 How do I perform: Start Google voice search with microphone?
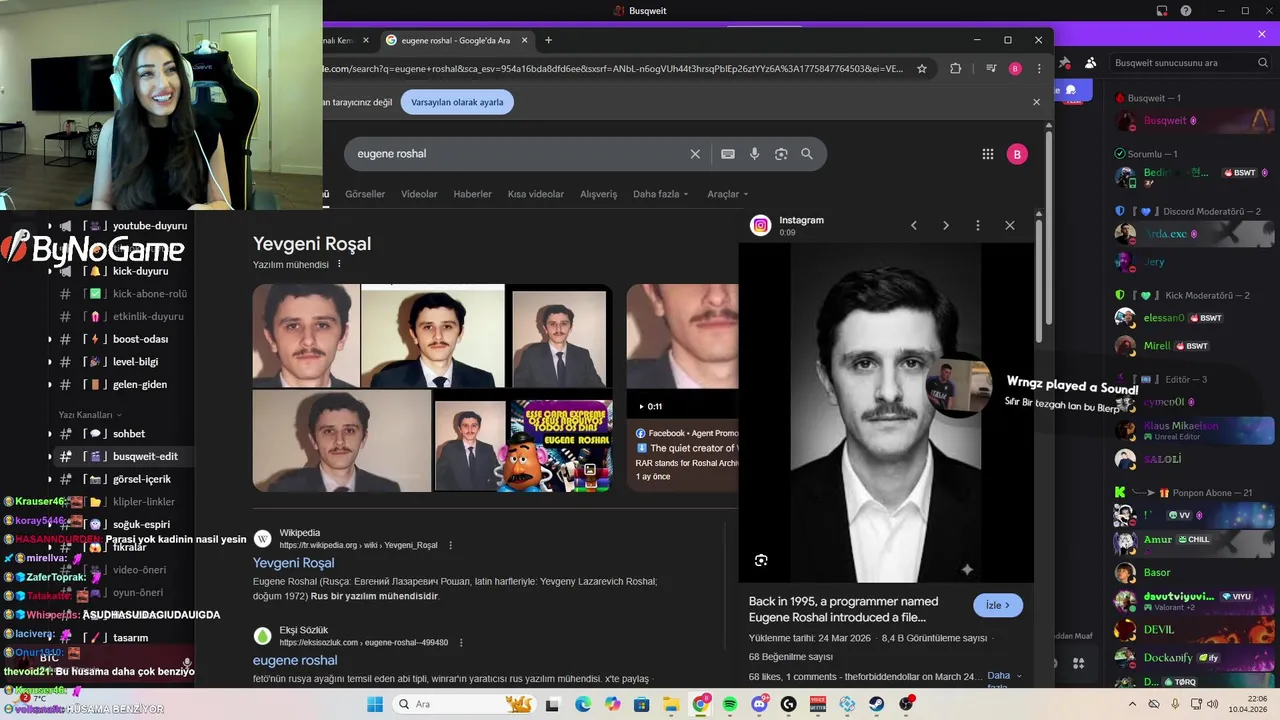click(x=754, y=154)
